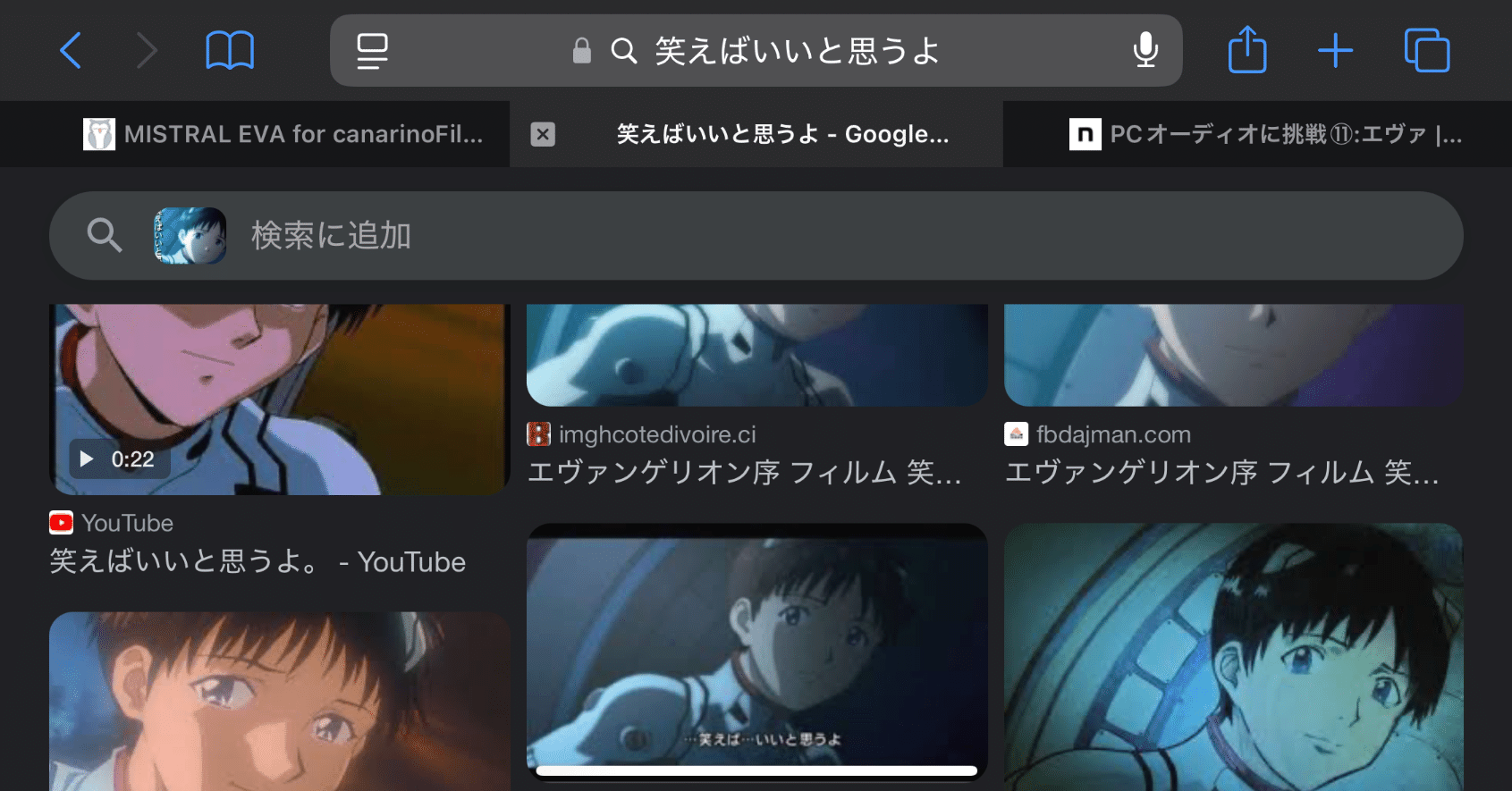This screenshot has height=791, width=1512.
Task: Open the fbdajman.com image thumbnail
Action: (x=1234, y=355)
